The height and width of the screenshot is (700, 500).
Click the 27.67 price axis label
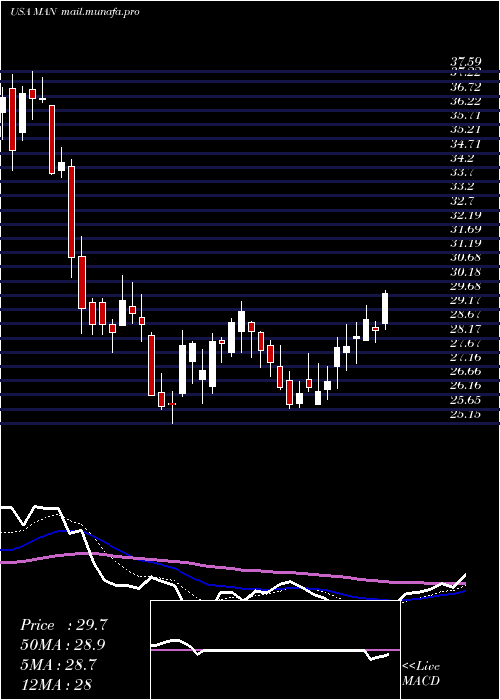(x=466, y=343)
